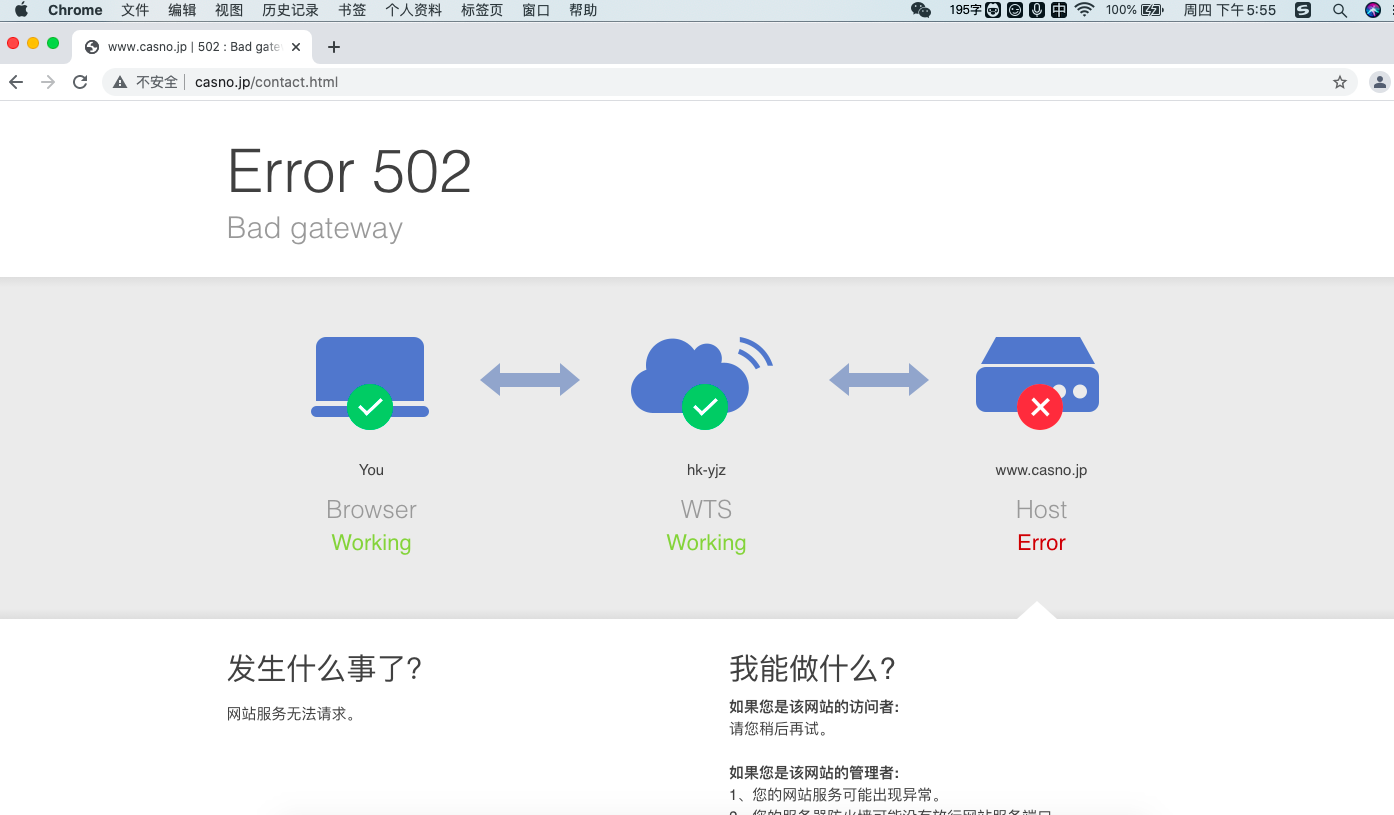This screenshot has width=1394, height=815.
Task: Close the current casno.jp tab
Action: 295,46
